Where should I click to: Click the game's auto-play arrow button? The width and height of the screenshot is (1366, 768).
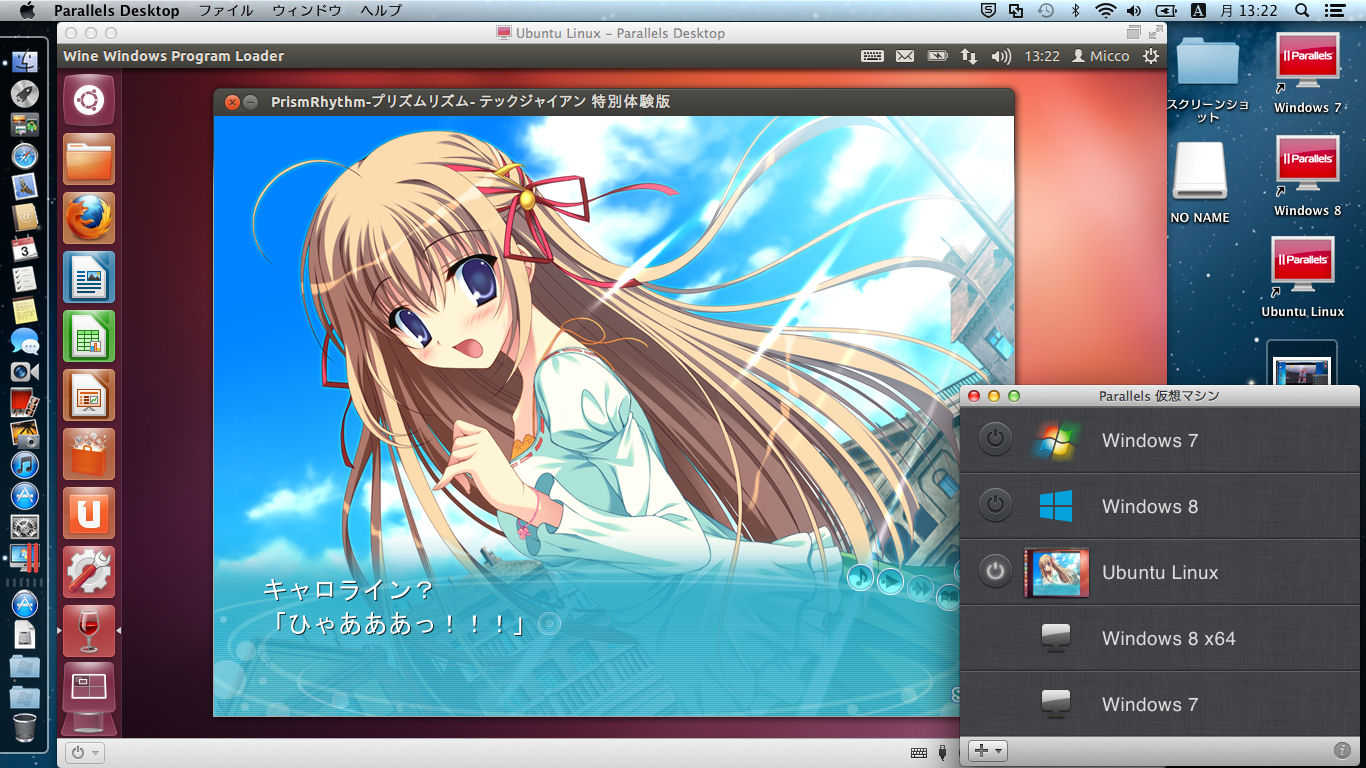tap(890, 580)
